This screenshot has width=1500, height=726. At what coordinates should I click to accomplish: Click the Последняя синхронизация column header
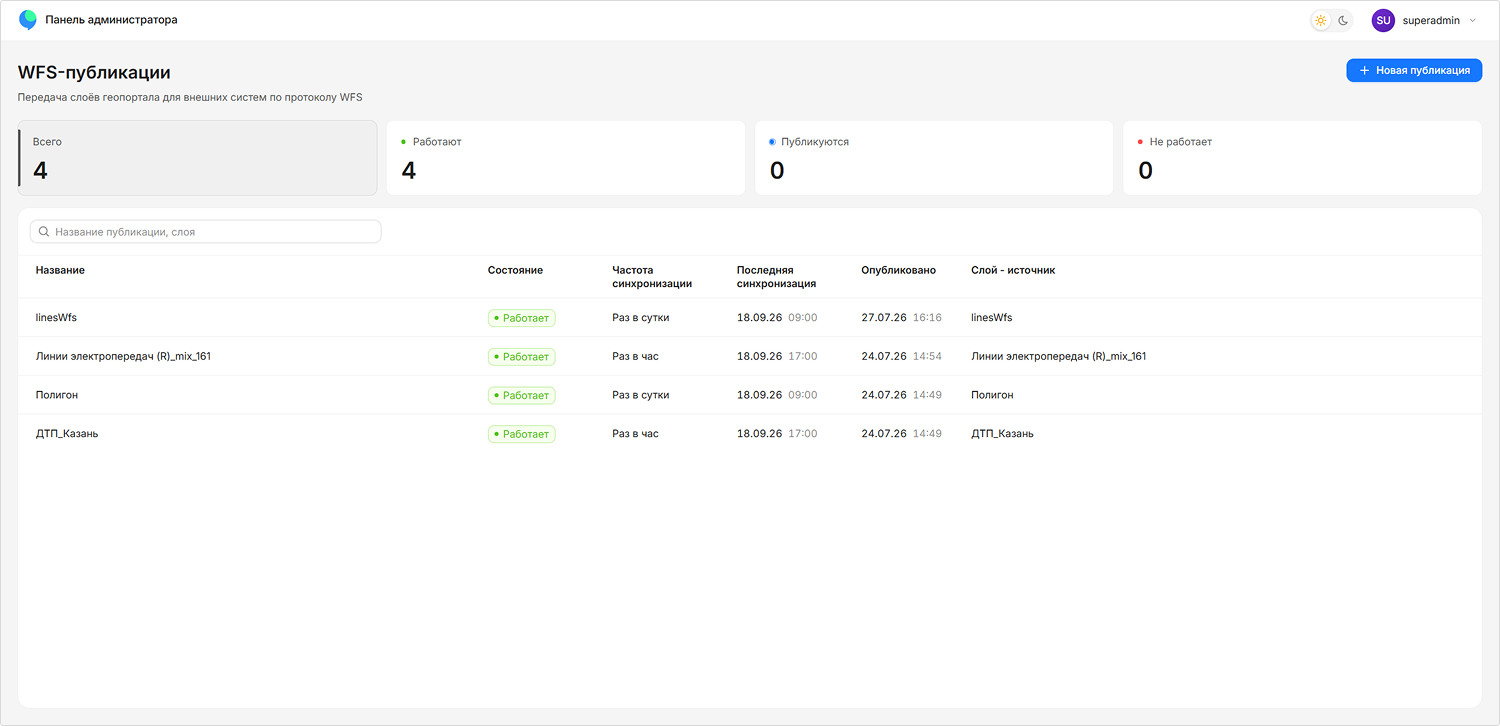point(777,277)
